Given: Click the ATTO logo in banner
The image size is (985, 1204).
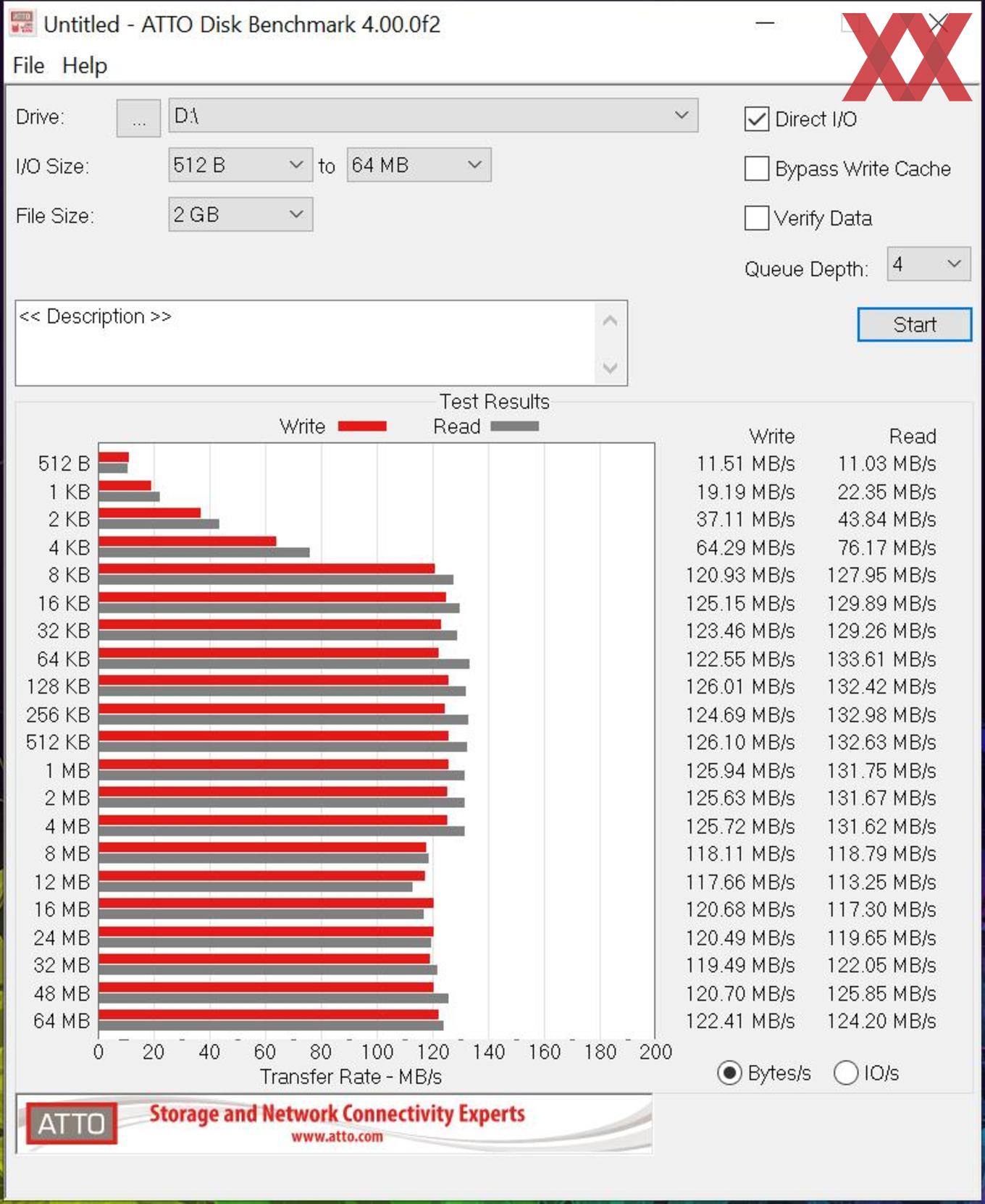Looking at the screenshot, I should point(71,1124).
